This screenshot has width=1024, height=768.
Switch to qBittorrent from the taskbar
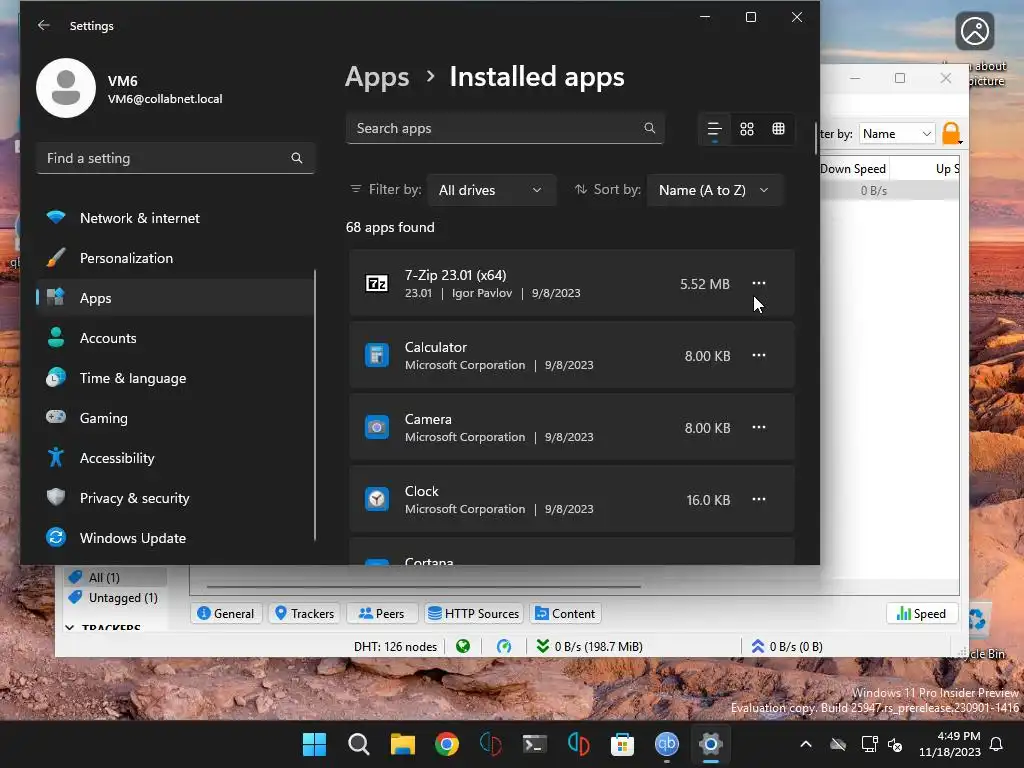pos(667,744)
